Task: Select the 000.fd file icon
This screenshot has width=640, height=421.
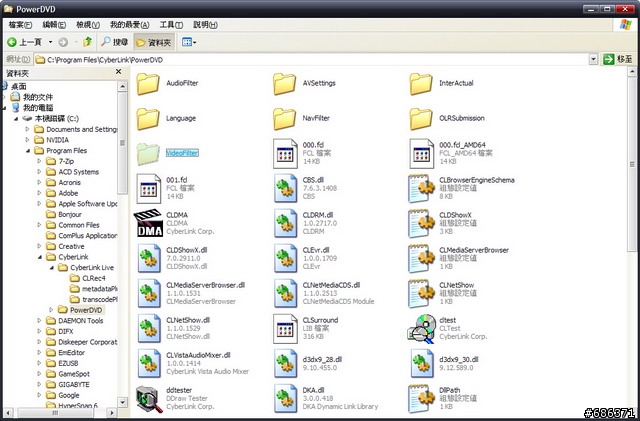Action: (285, 154)
